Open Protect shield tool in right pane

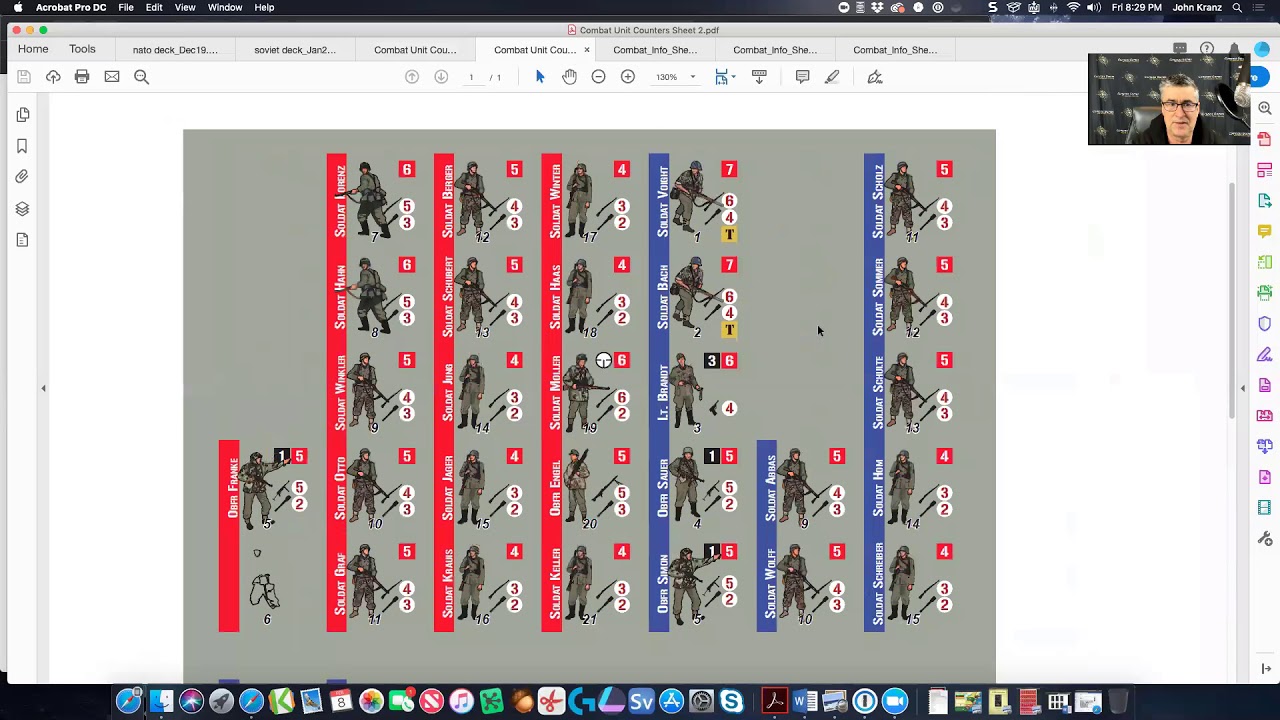point(1265,323)
